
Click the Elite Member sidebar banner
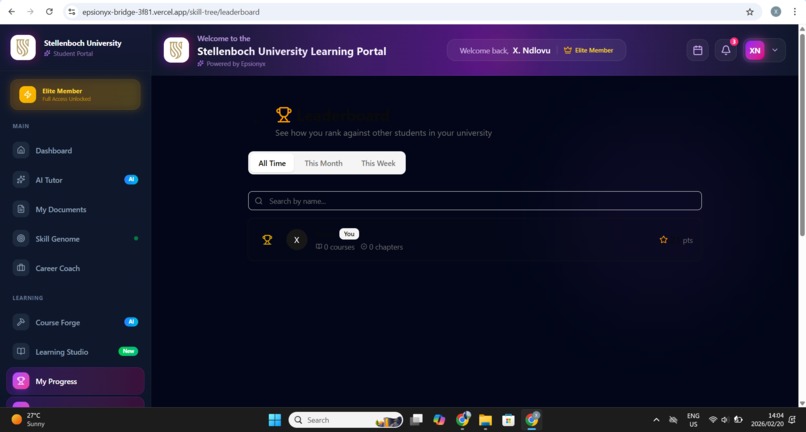click(x=75, y=95)
